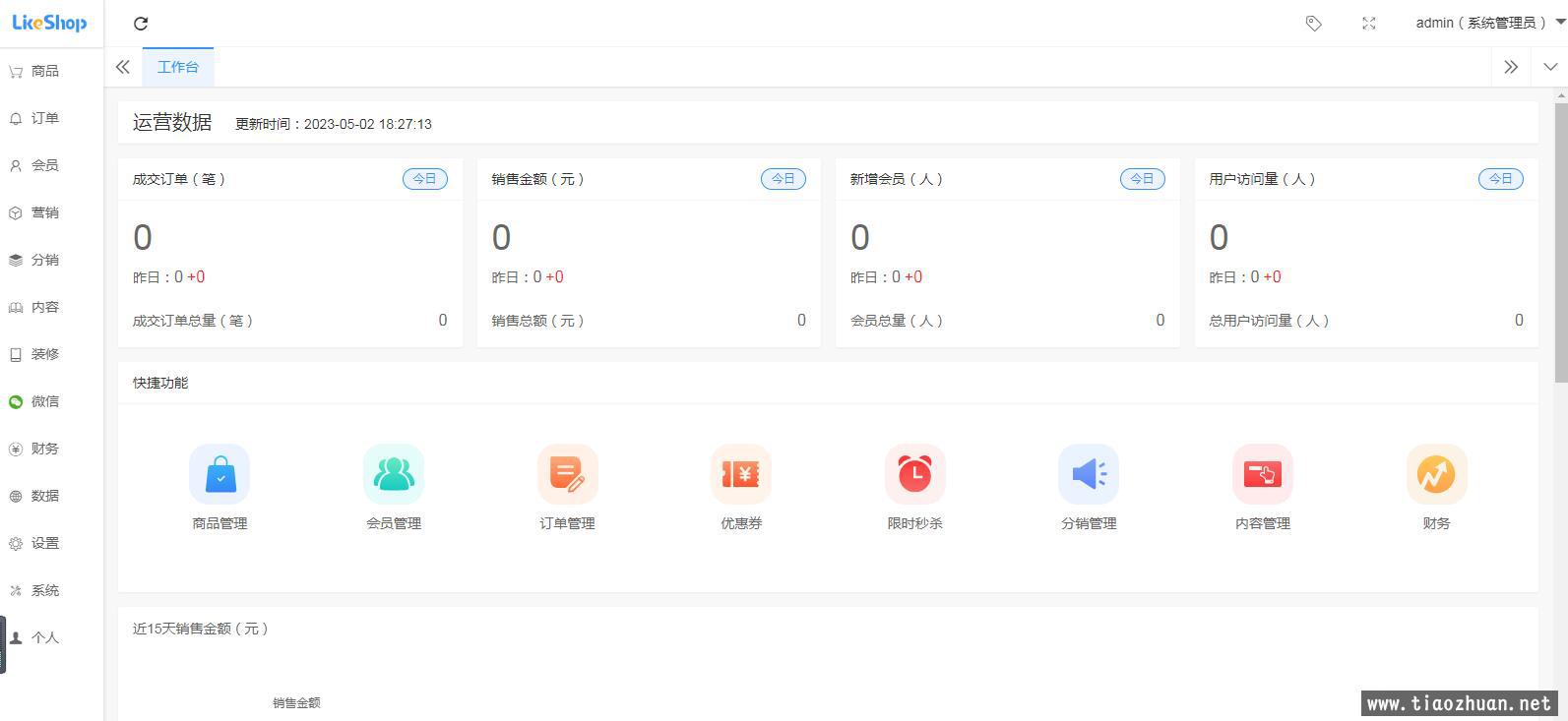Click 快捷功能 section heading
Screen dimensions: 1568x721
click(x=160, y=383)
